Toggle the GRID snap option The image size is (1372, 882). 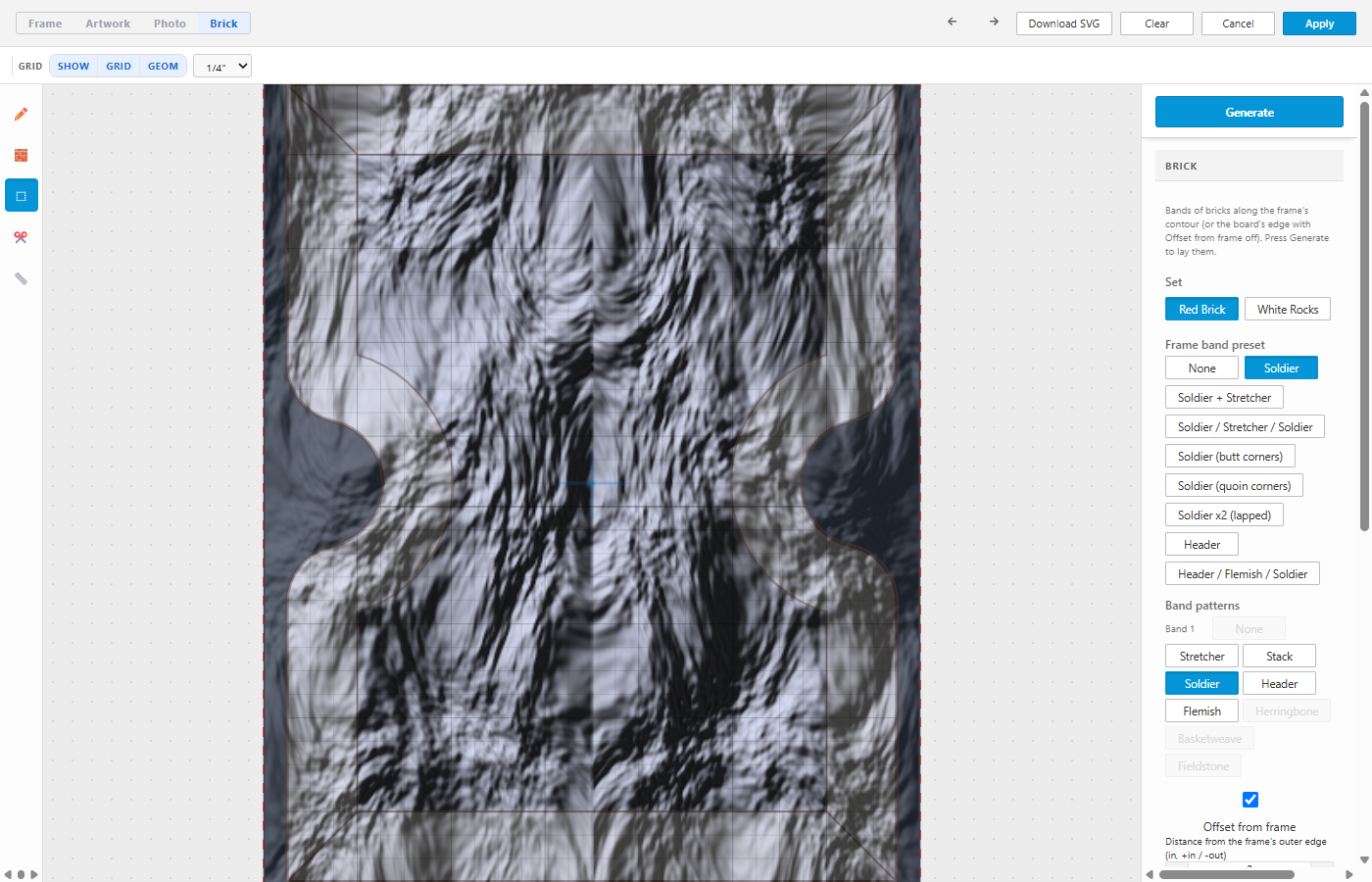(x=119, y=67)
